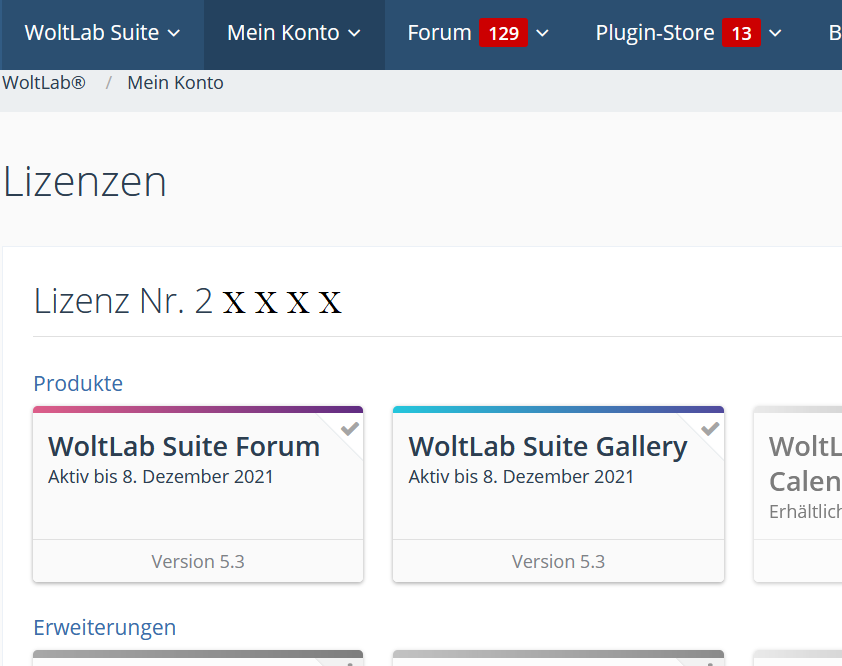This screenshot has height=666, width=842.
Task: Expand the Forum menu chevron
Action: [x=543, y=34]
